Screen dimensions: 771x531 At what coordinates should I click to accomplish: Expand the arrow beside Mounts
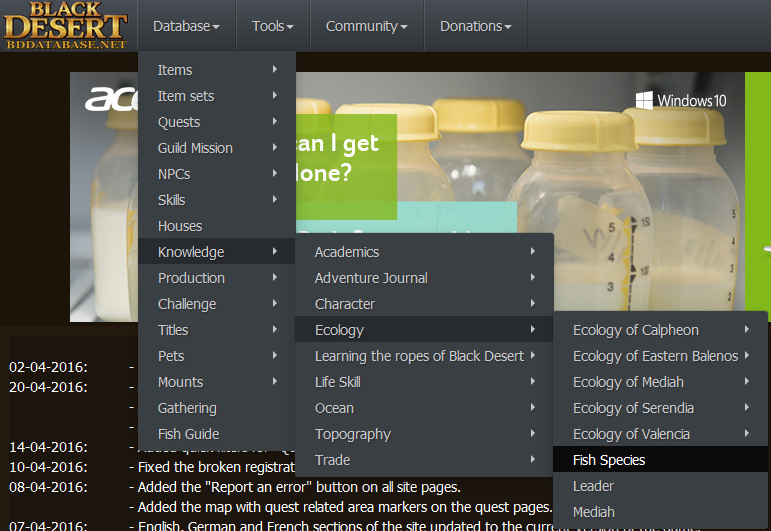[x=275, y=381]
